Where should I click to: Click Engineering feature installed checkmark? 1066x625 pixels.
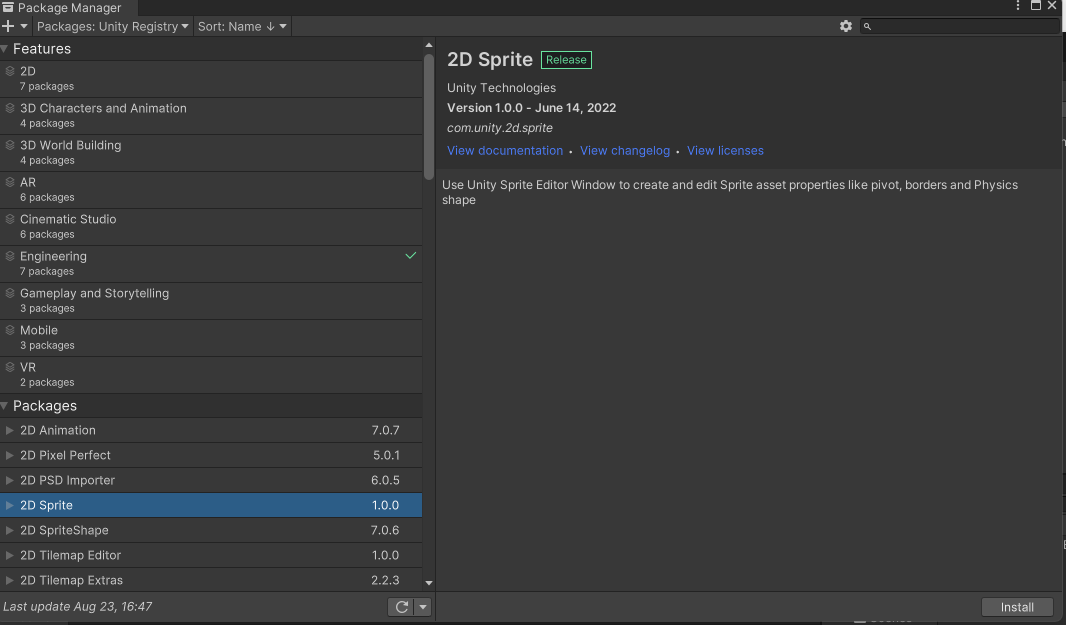point(411,256)
